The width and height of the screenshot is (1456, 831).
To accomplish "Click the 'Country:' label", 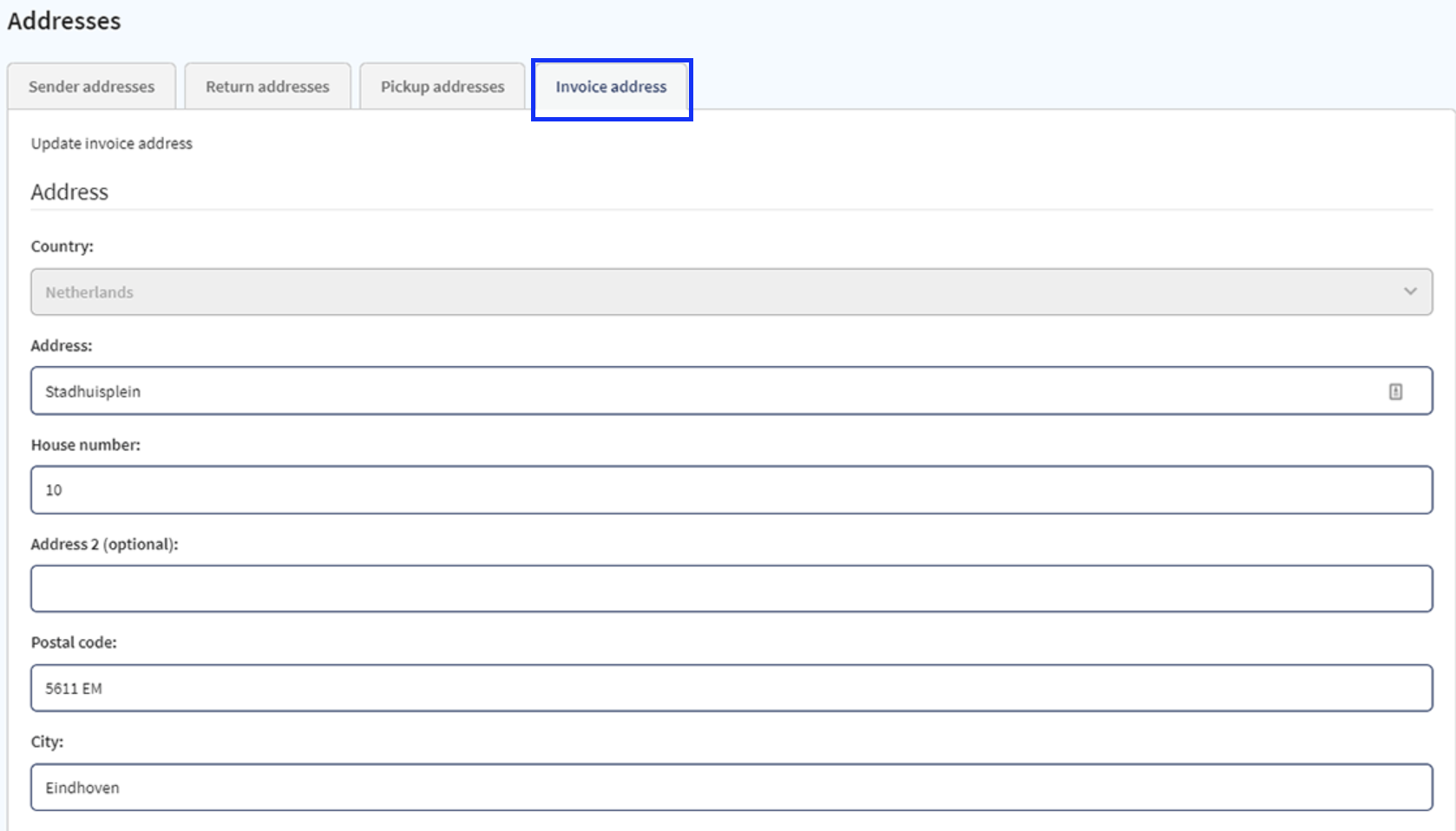I will click(62, 246).
